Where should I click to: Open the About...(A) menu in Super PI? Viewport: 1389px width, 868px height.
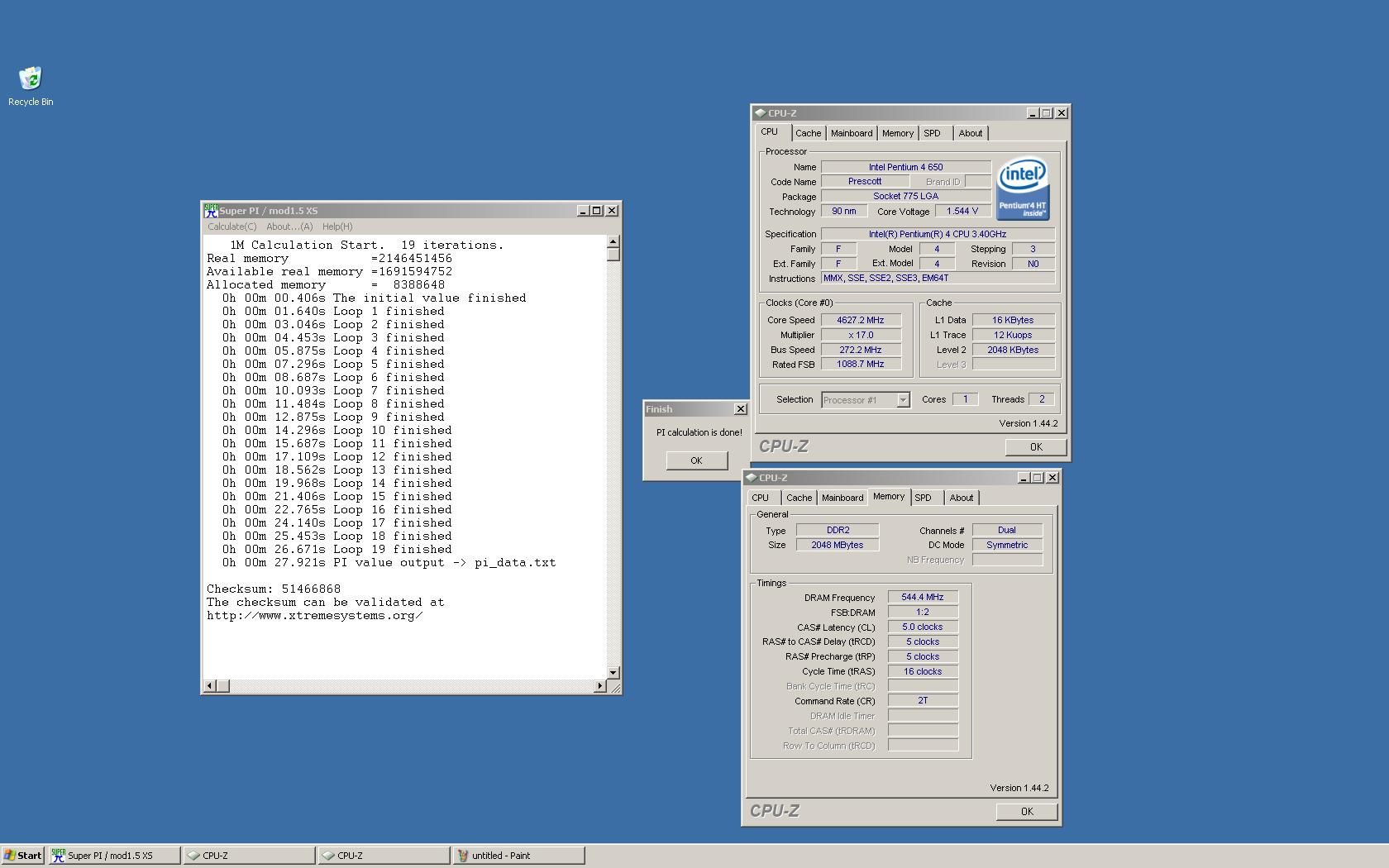click(x=289, y=227)
